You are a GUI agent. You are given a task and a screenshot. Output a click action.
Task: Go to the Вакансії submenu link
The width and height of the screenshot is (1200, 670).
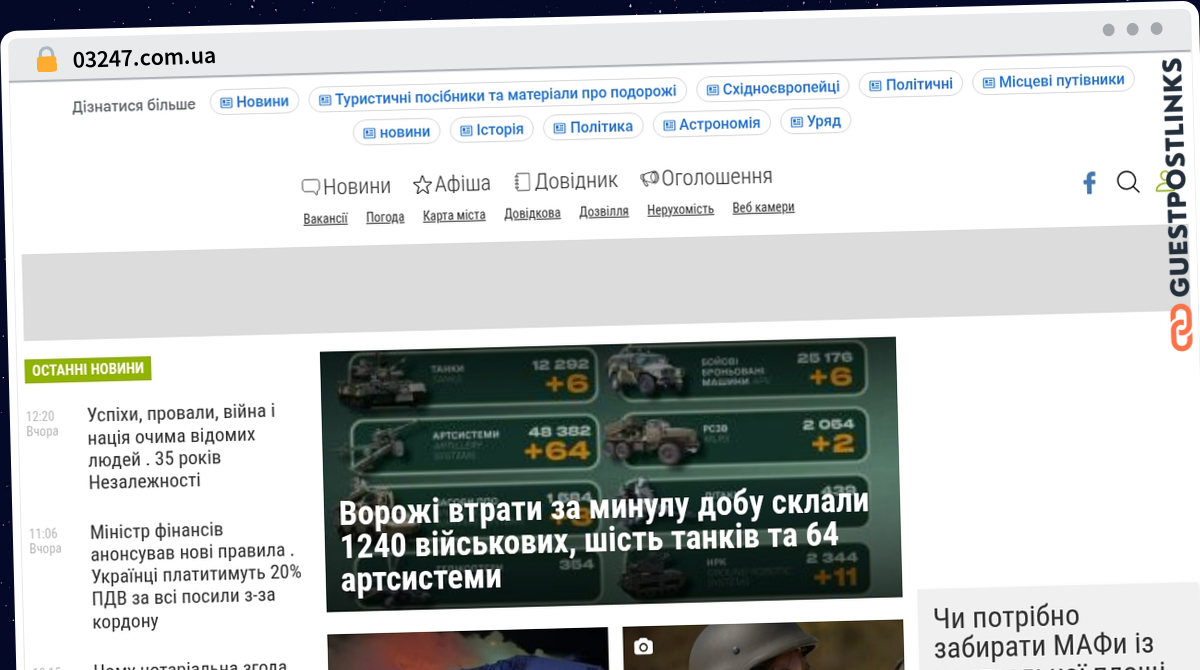[326, 218]
